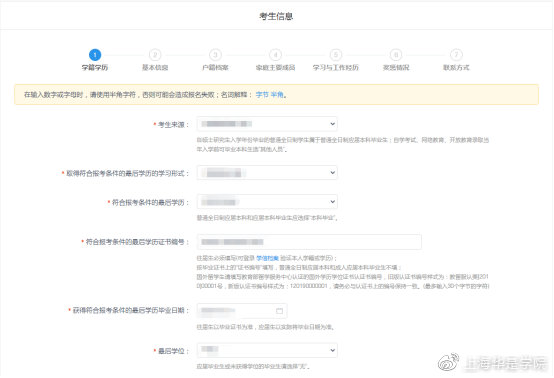Open the 半角 explanation link

pos(277,95)
